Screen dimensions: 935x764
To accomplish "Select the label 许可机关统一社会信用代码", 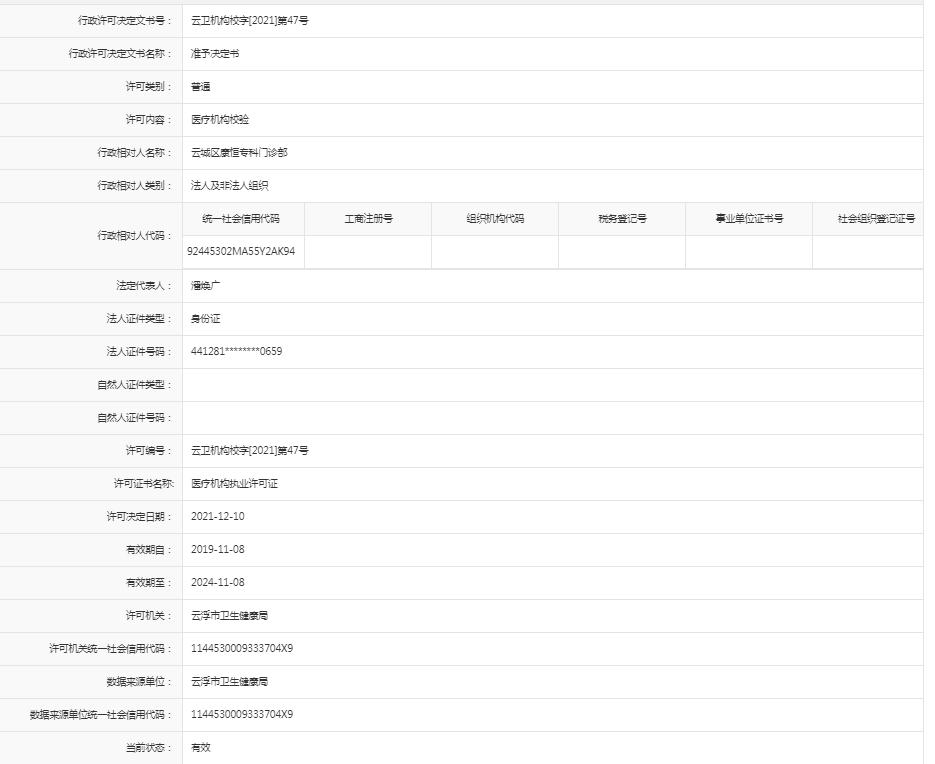I will pyautogui.click(x=110, y=648).
